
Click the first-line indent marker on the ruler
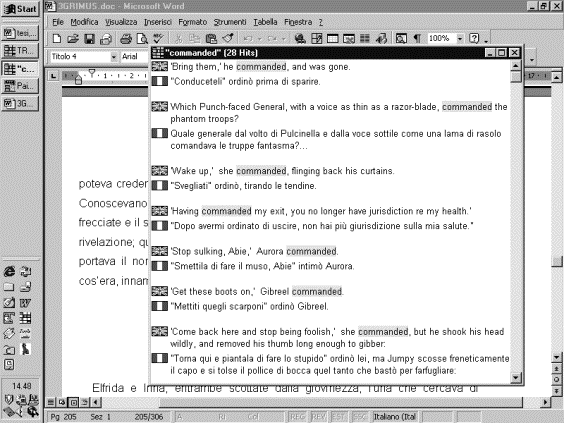pyautogui.click(x=92, y=72)
